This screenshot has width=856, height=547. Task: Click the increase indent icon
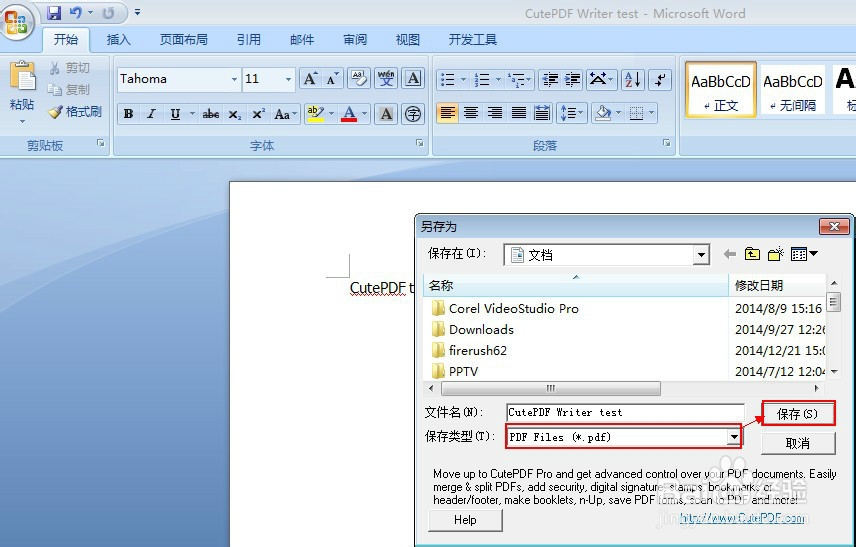572,80
